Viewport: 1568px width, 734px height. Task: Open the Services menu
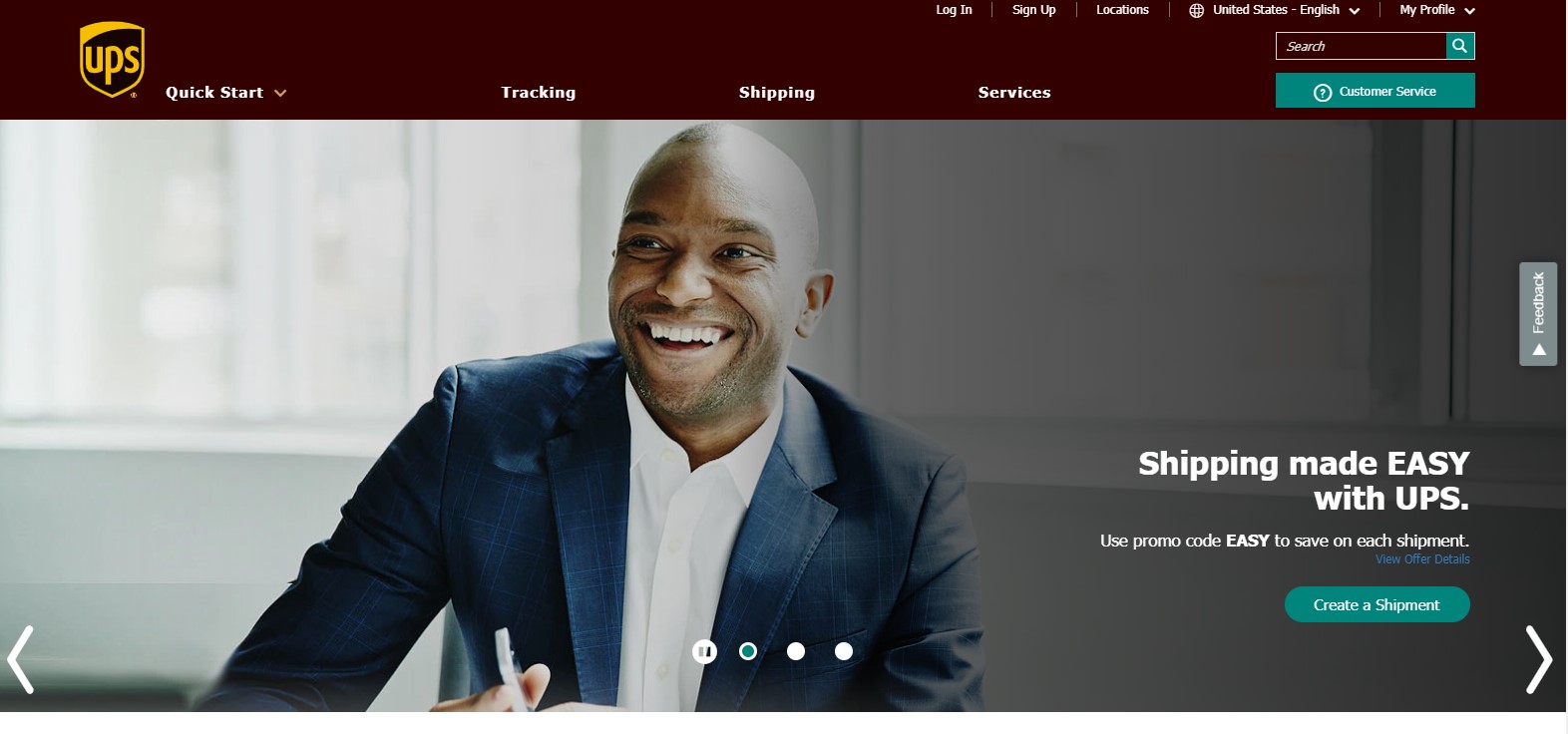pos(1014,93)
